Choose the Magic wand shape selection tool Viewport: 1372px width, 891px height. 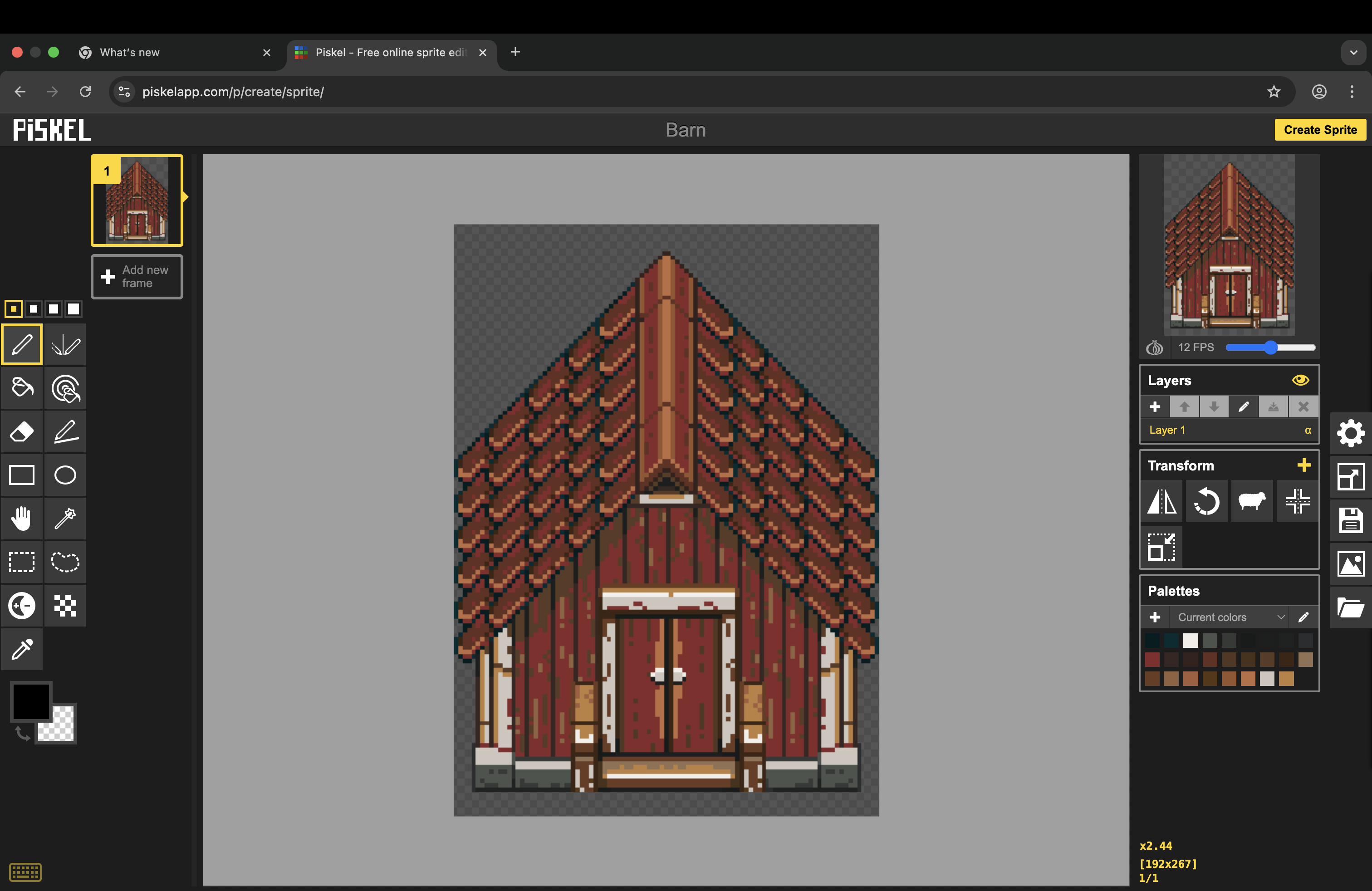click(x=65, y=519)
